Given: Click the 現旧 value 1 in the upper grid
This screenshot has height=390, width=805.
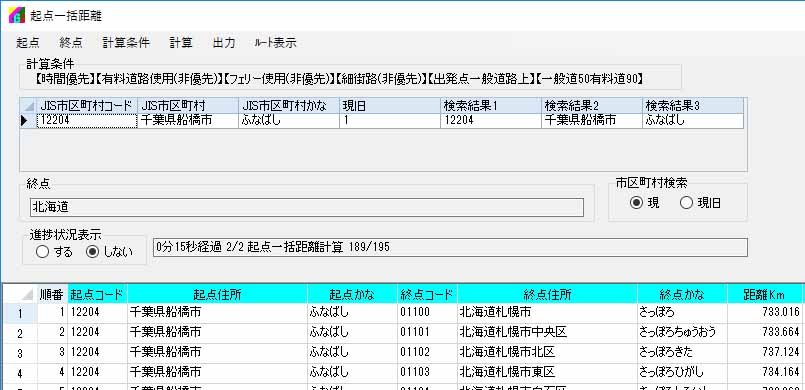Looking at the screenshot, I should pos(389,121).
